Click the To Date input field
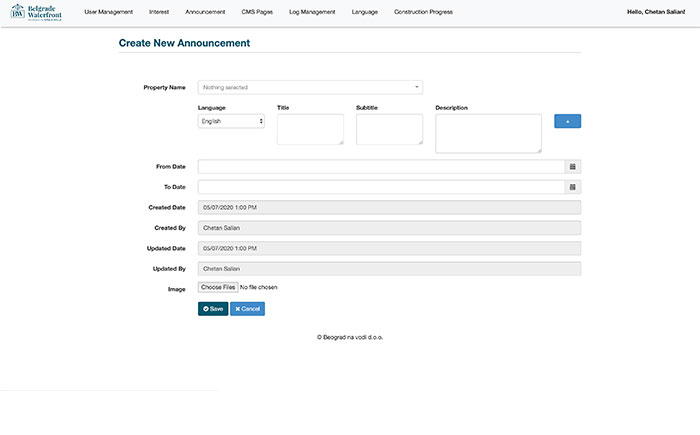Viewport: 700px width, 435px height. pyautogui.click(x=381, y=187)
